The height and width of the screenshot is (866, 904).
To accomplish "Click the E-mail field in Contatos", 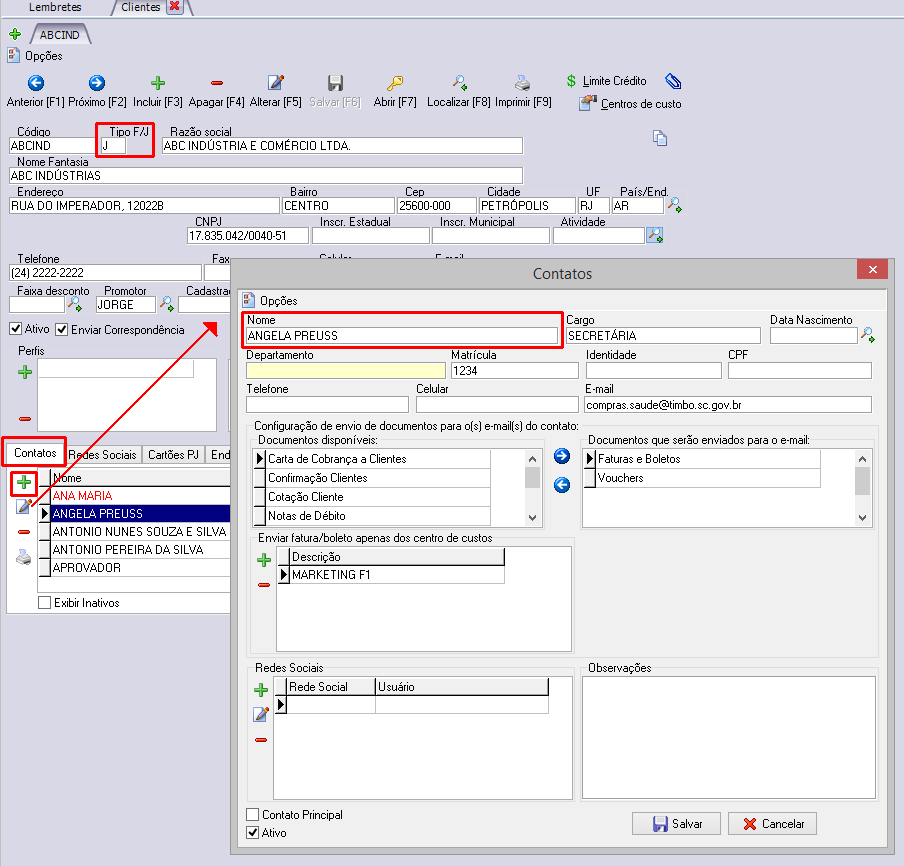I will click(728, 405).
